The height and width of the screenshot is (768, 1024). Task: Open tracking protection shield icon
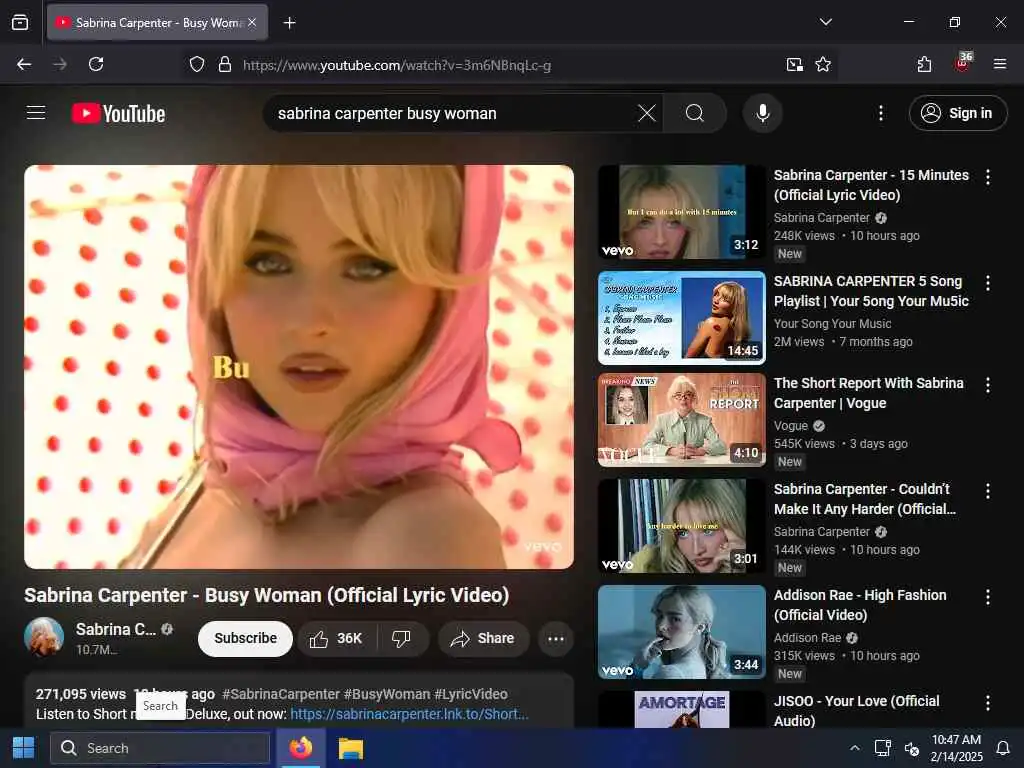coord(197,64)
